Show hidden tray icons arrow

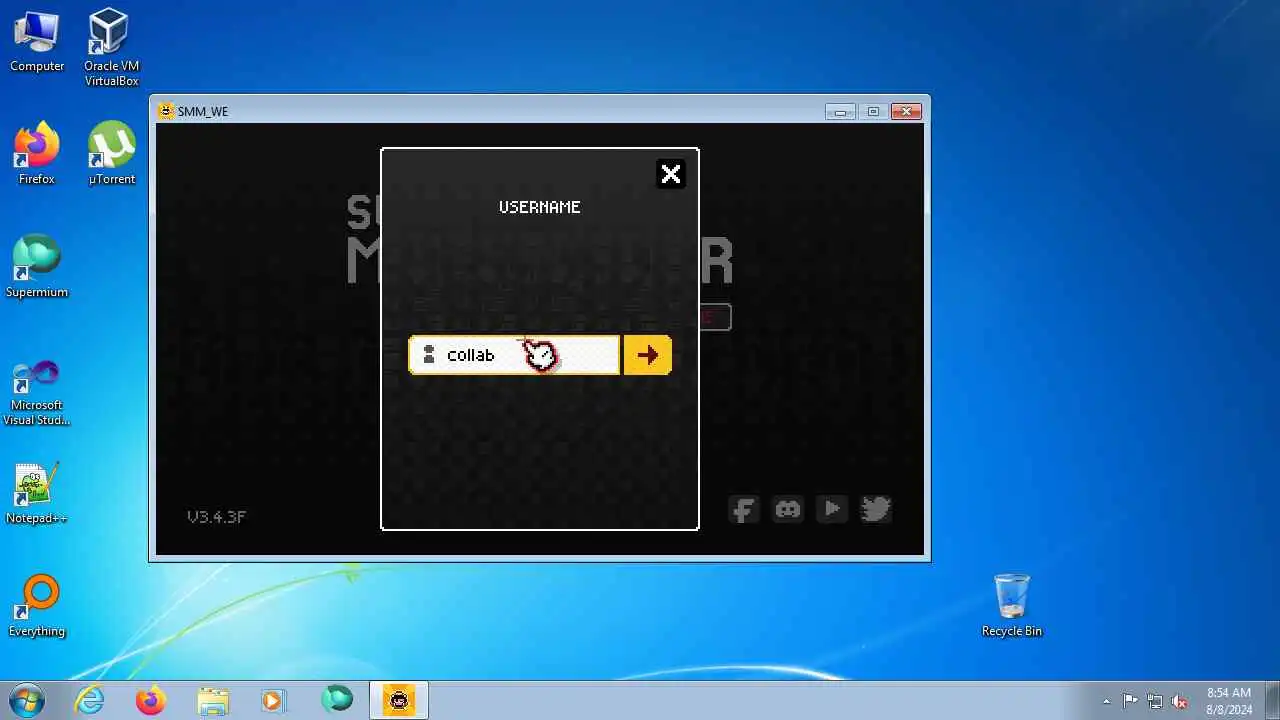tap(1106, 701)
